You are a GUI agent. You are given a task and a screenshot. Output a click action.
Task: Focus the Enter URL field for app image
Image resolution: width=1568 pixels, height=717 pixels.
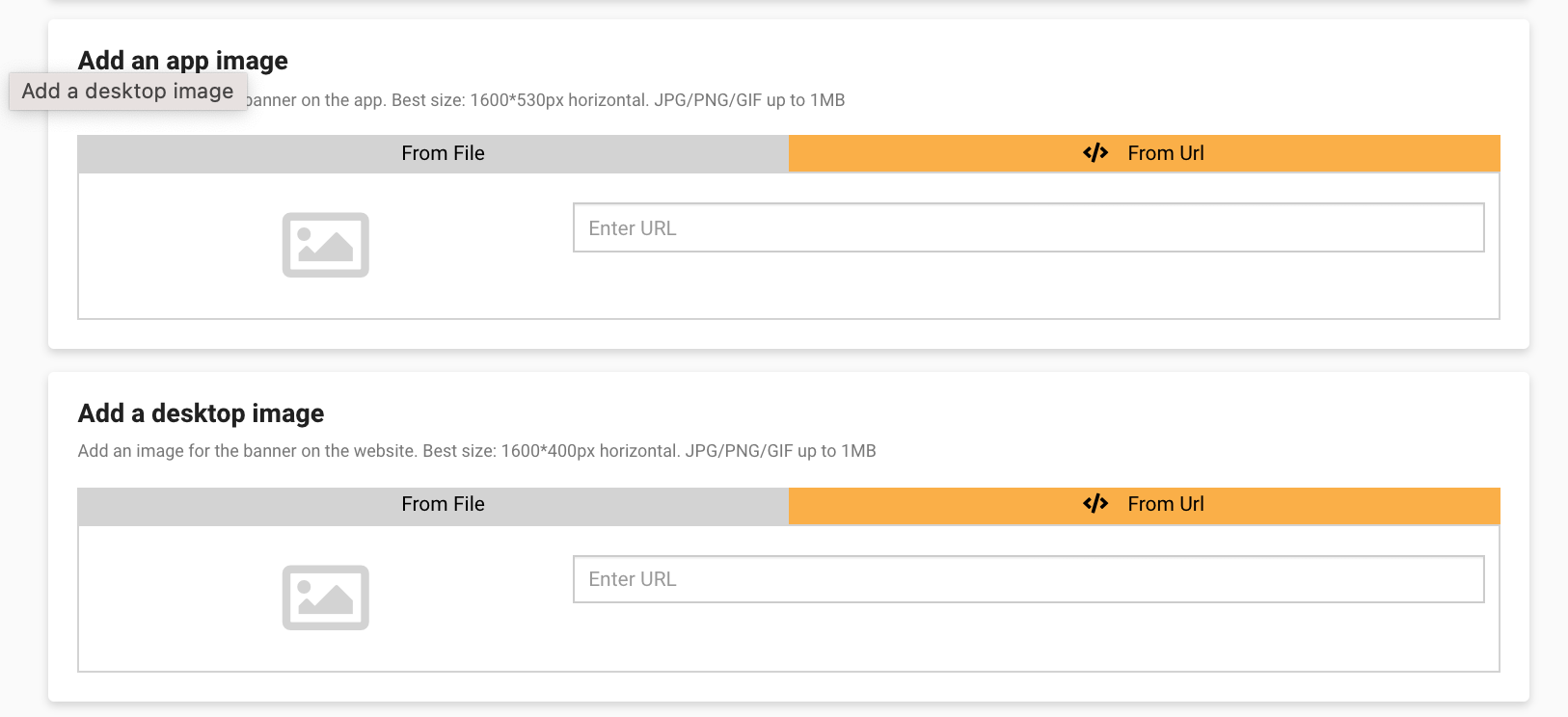coord(1029,227)
